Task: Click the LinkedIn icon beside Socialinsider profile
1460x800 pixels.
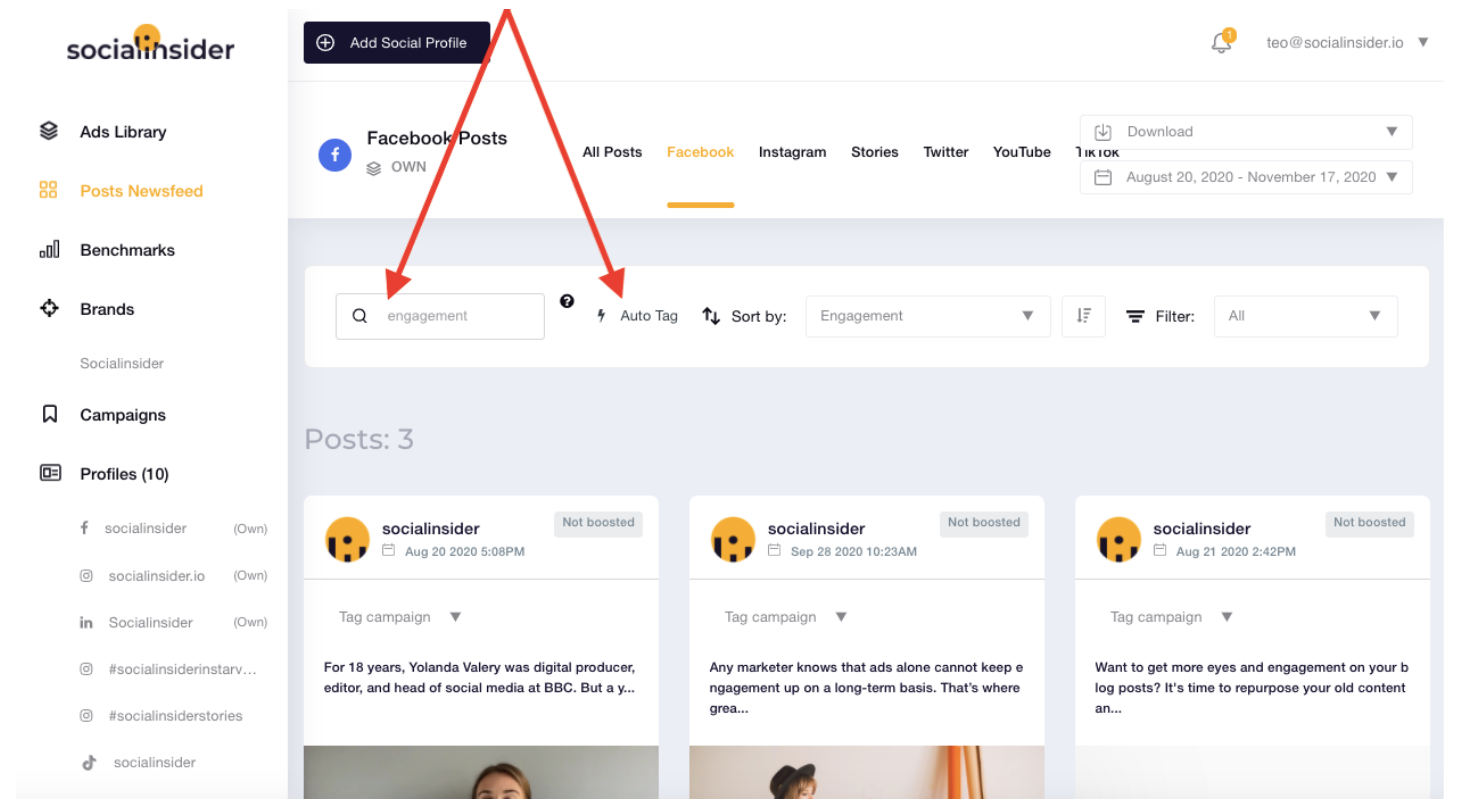Action: (86, 622)
